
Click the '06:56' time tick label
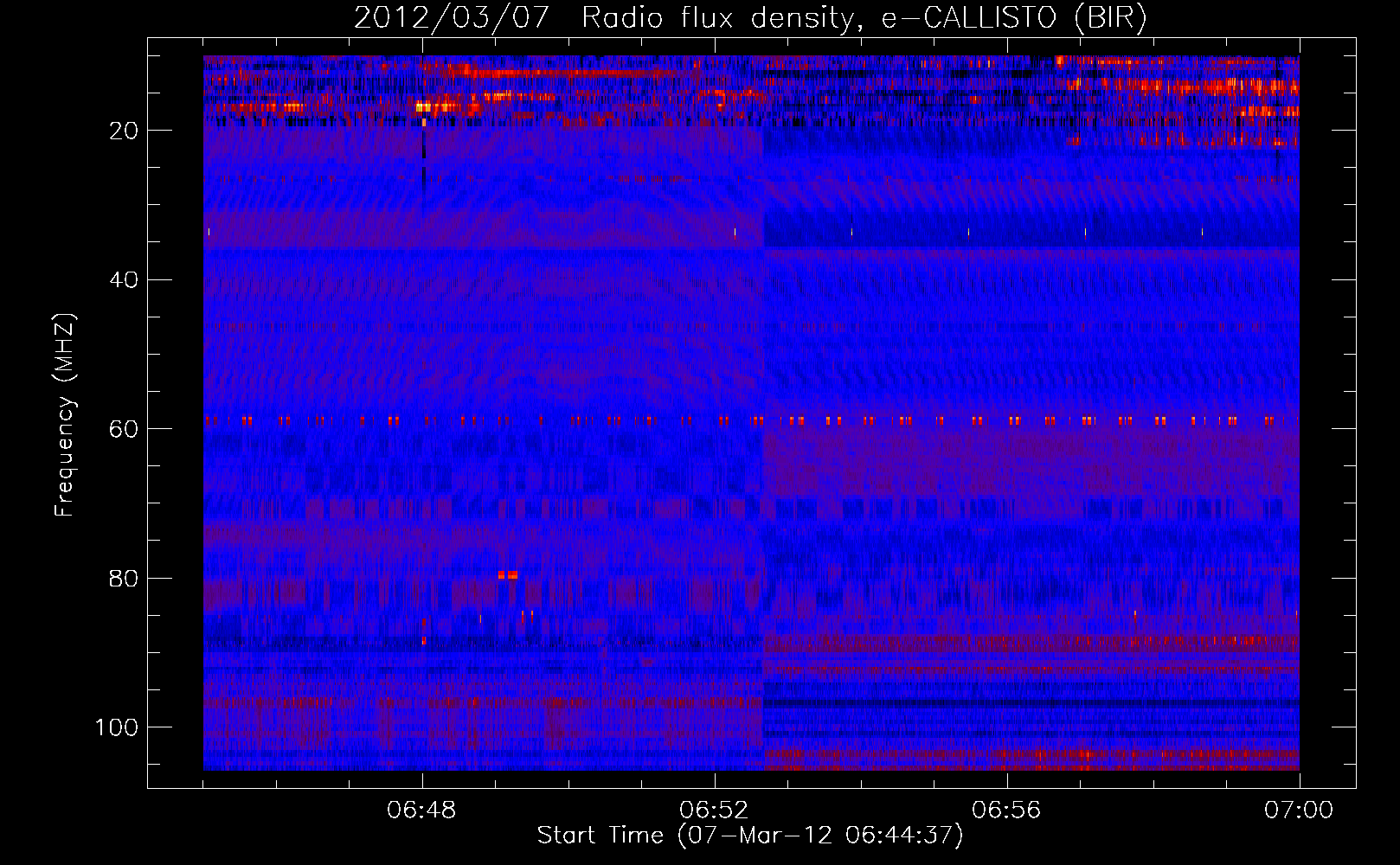1006,811
